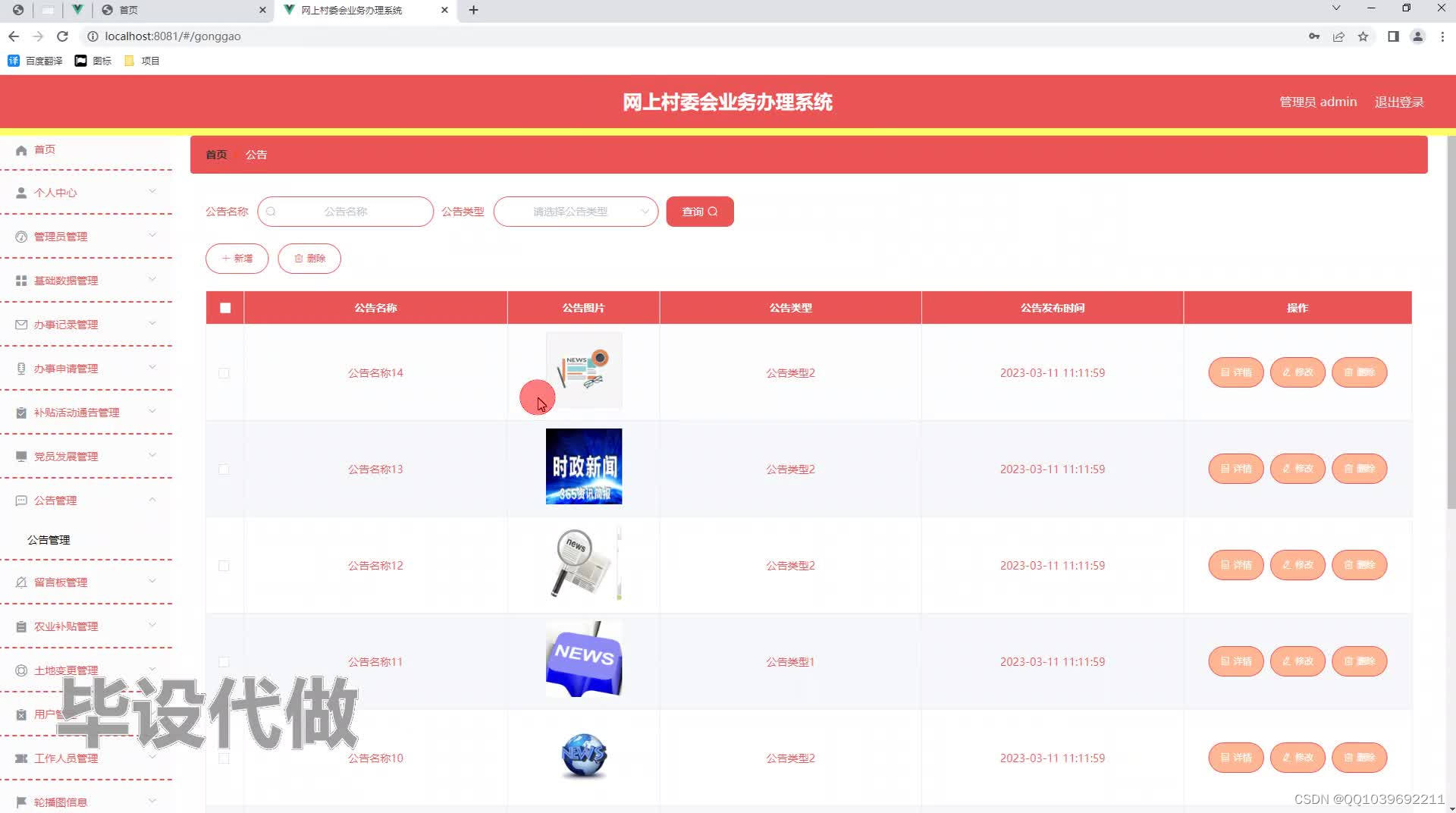Click 详情 on the 公告名称14 row
Image resolution: width=1456 pixels, height=813 pixels.
(1235, 372)
